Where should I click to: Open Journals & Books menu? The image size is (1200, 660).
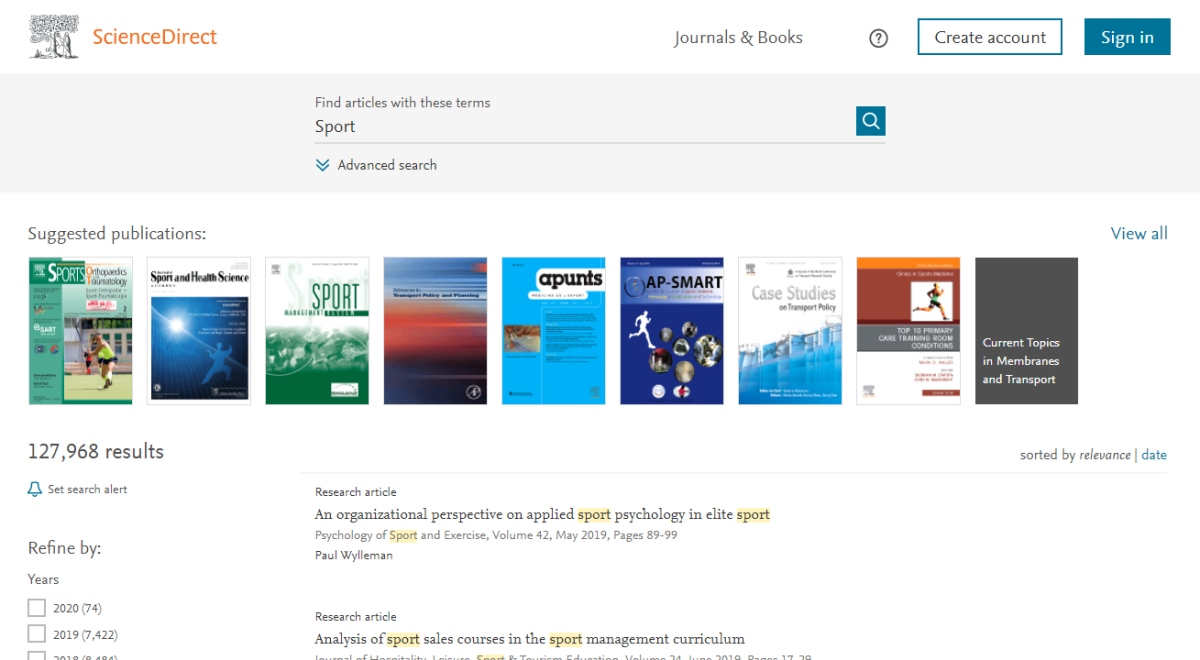coord(738,37)
